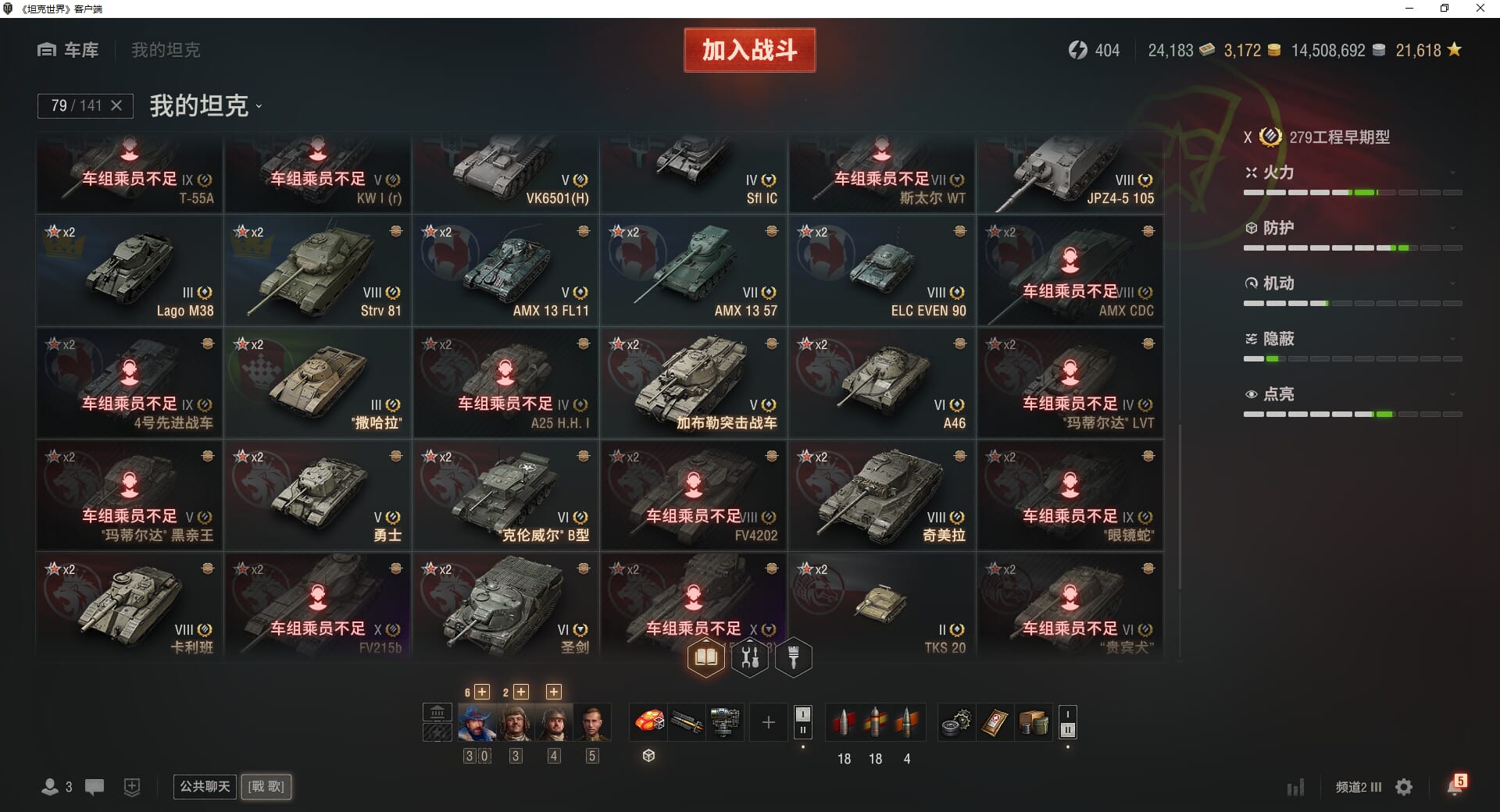Toggle consumables loadout switch I/II
Screen dimensions: 1500x812
point(1068,722)
